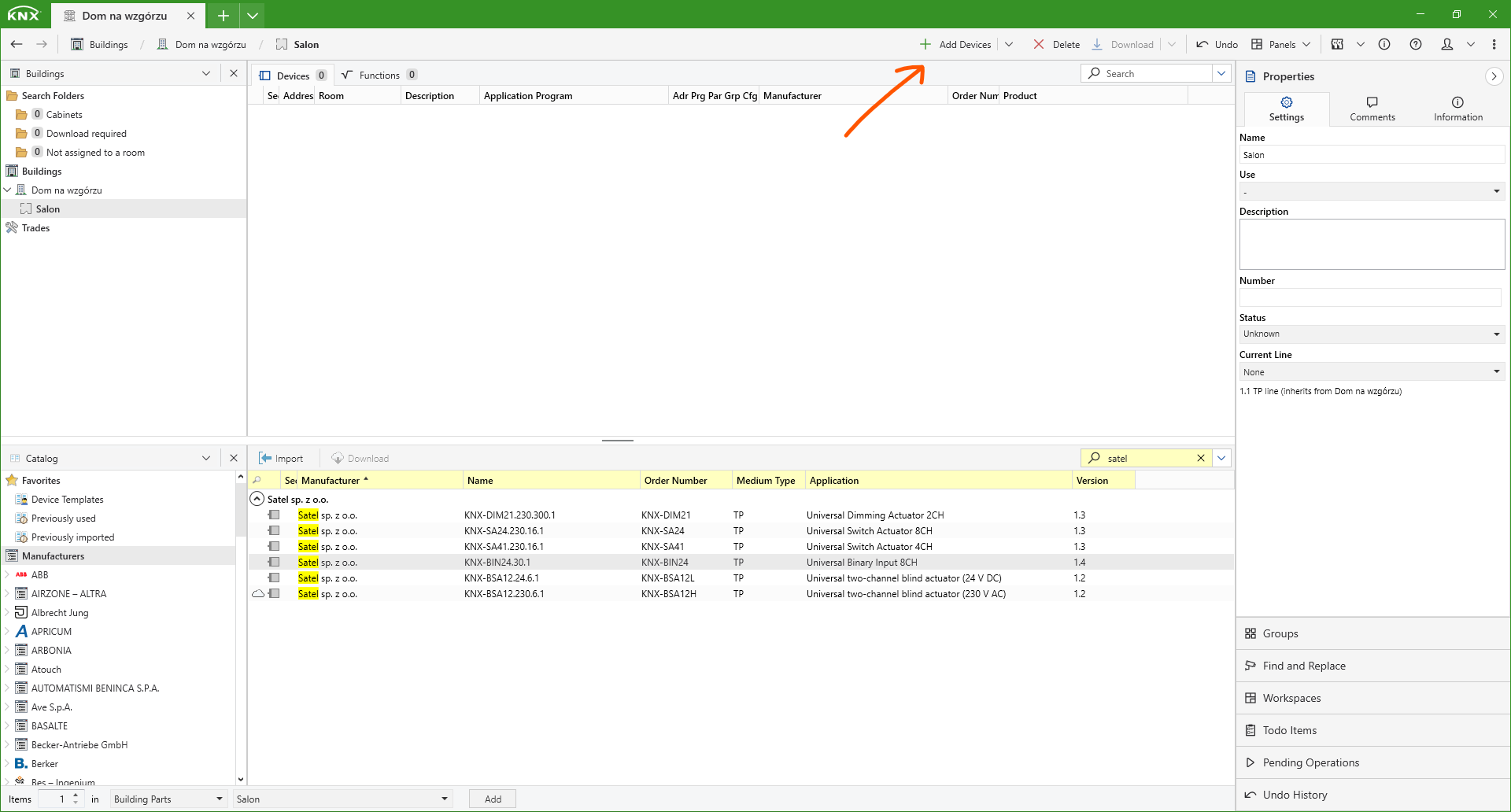Open the help question mark icon
Screen dimensions: 1511x812
1416,44
